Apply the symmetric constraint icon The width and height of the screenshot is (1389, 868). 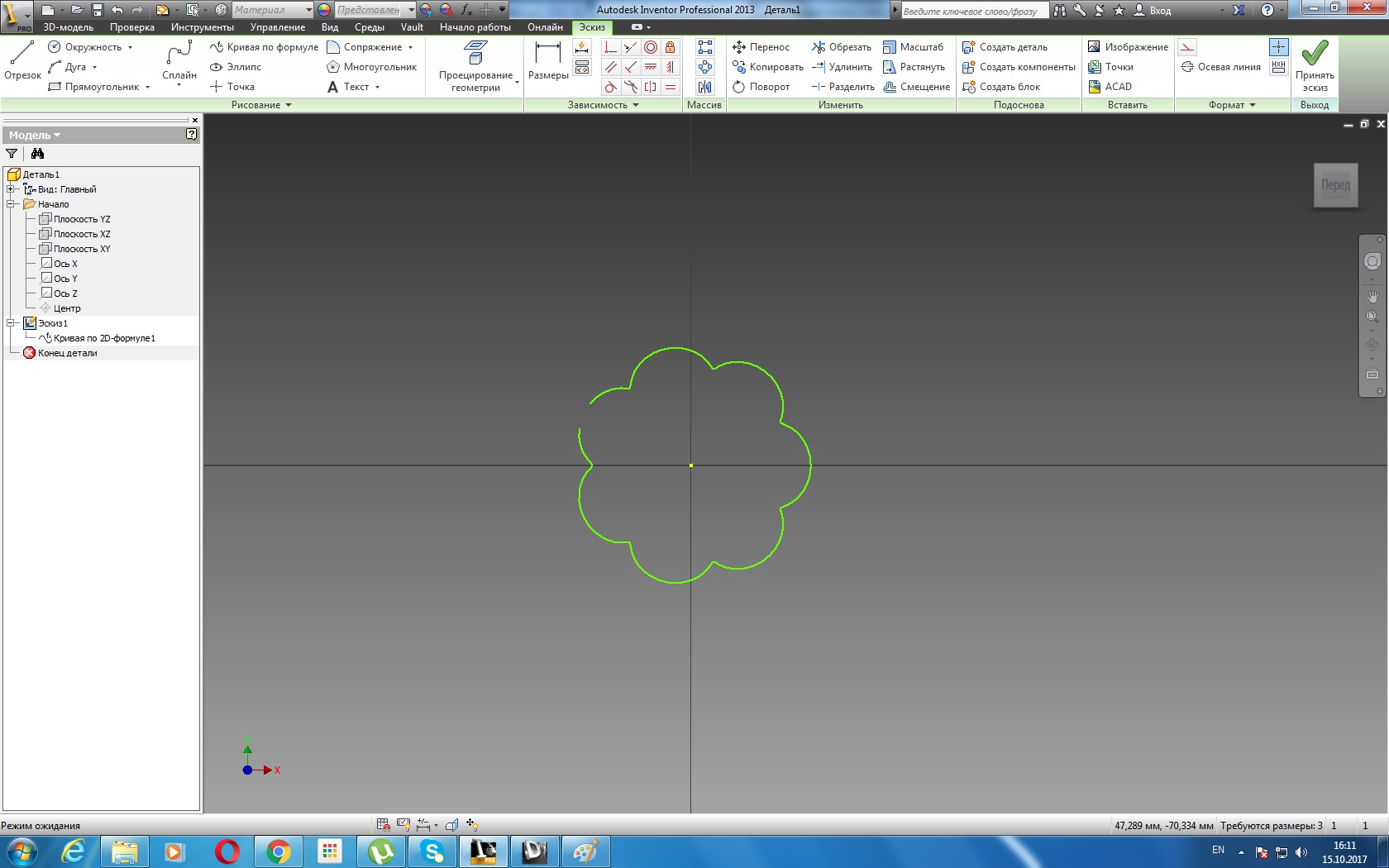pos(651,87)
